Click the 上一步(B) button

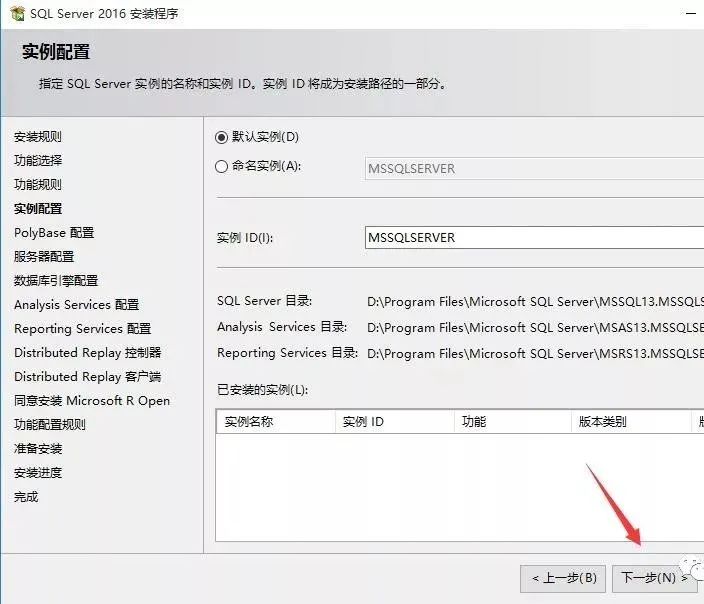[x=563, y=578]
